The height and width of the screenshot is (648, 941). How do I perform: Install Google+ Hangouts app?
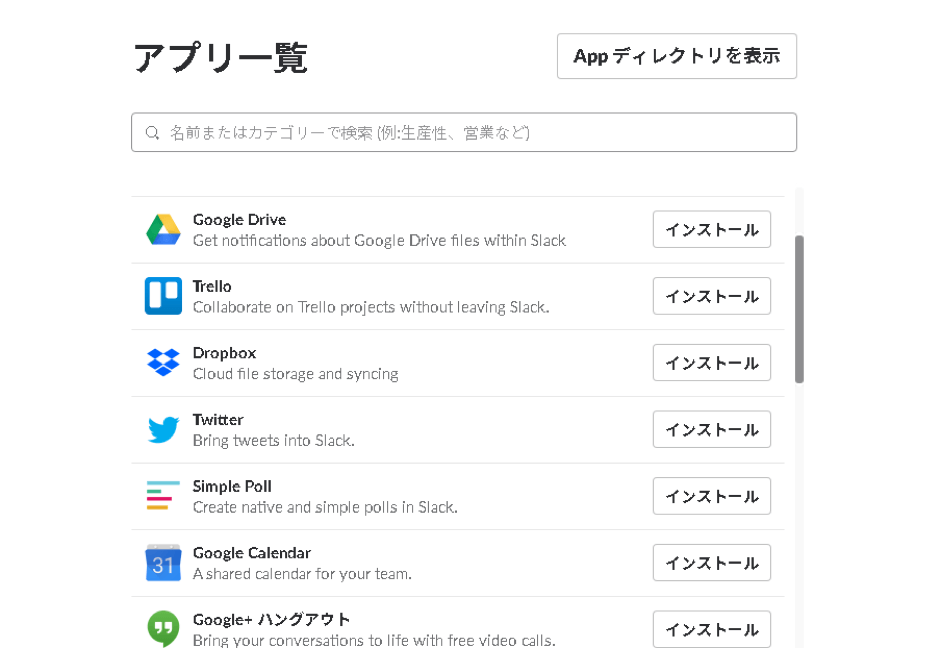711,629
